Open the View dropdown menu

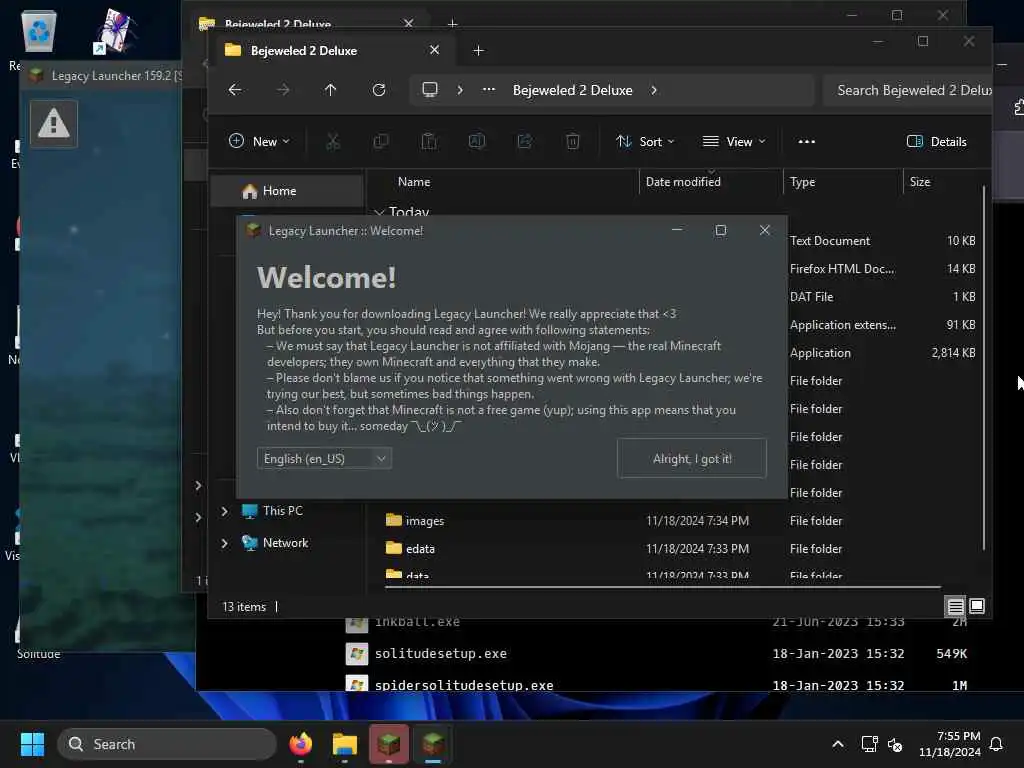pyautogui.click(x=733, y=141)
